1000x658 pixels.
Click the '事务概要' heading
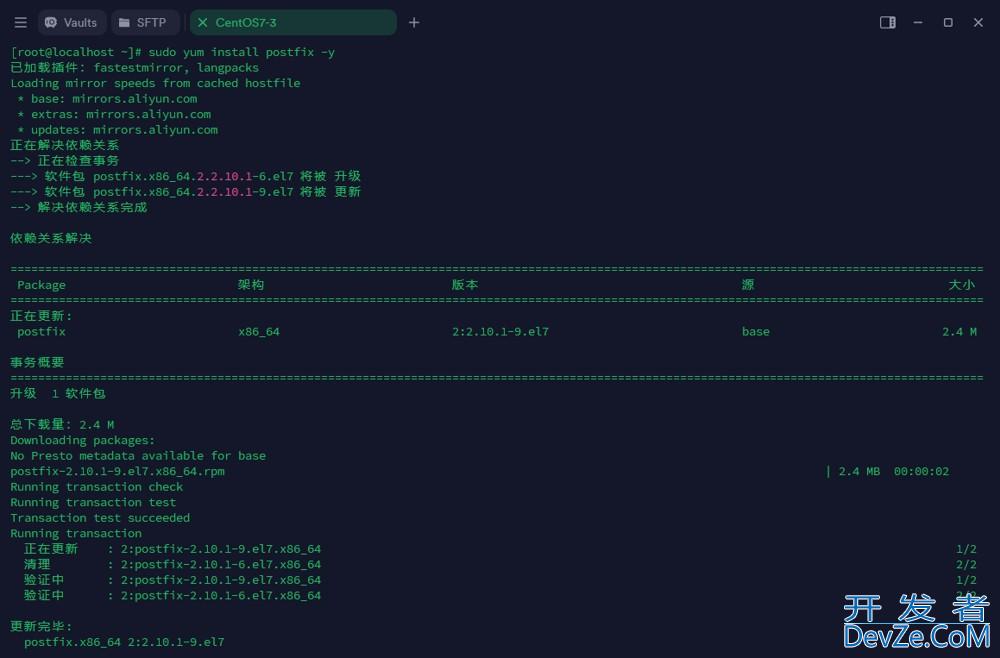(x=38, y=363)
